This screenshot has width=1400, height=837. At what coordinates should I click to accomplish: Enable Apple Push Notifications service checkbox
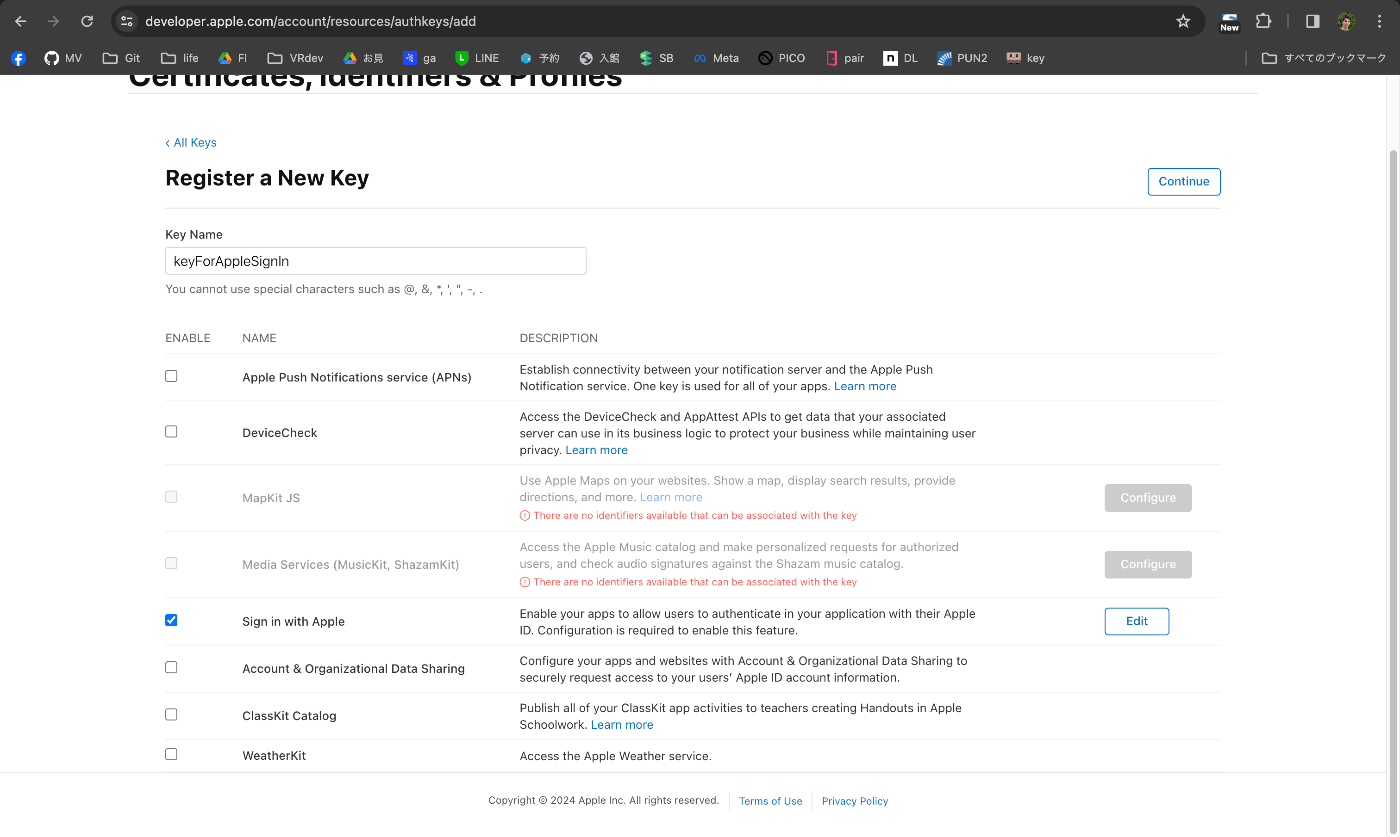[x=171, y=376]
